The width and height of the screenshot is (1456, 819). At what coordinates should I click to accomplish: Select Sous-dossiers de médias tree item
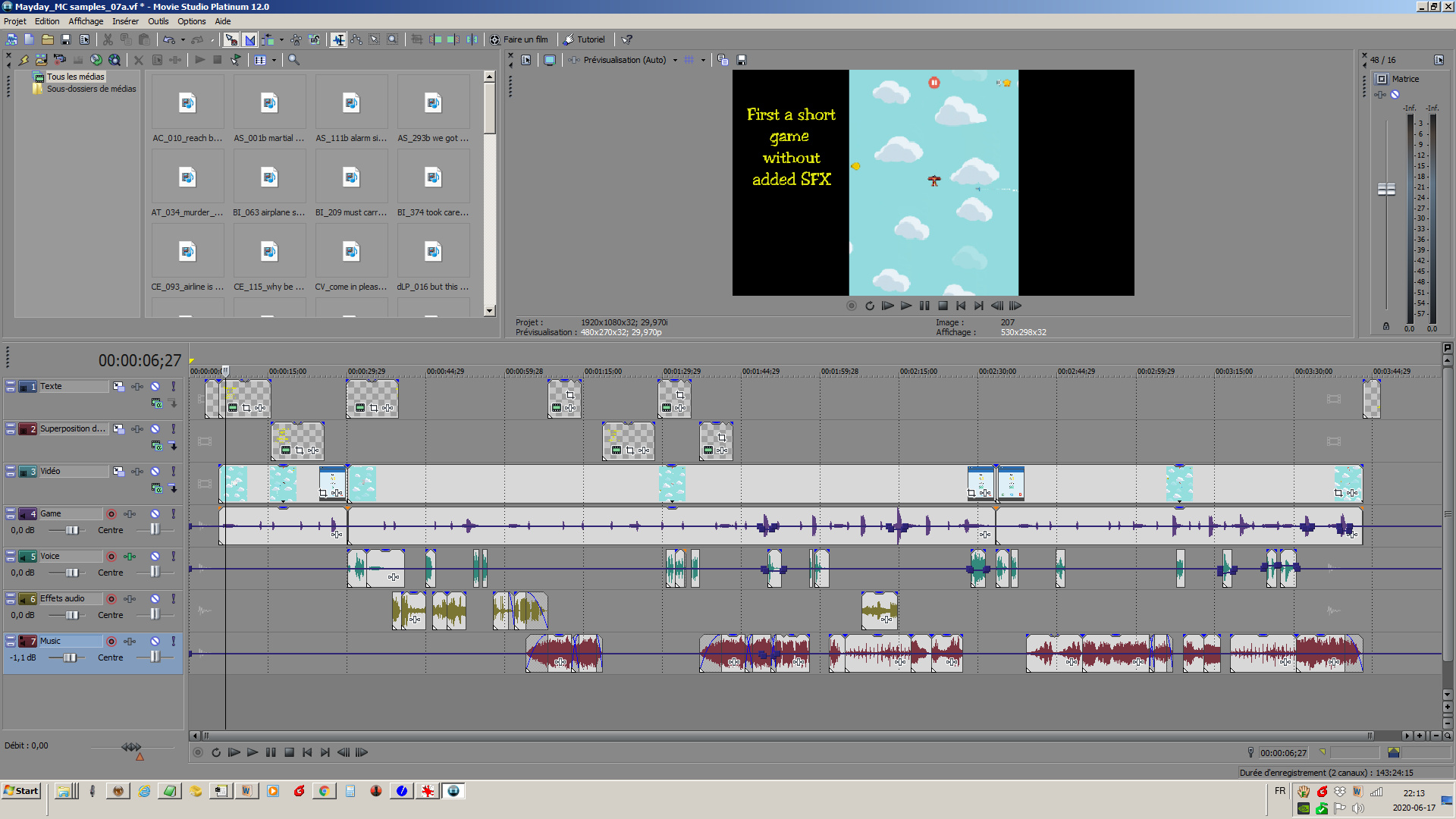[x=91, y=89]
